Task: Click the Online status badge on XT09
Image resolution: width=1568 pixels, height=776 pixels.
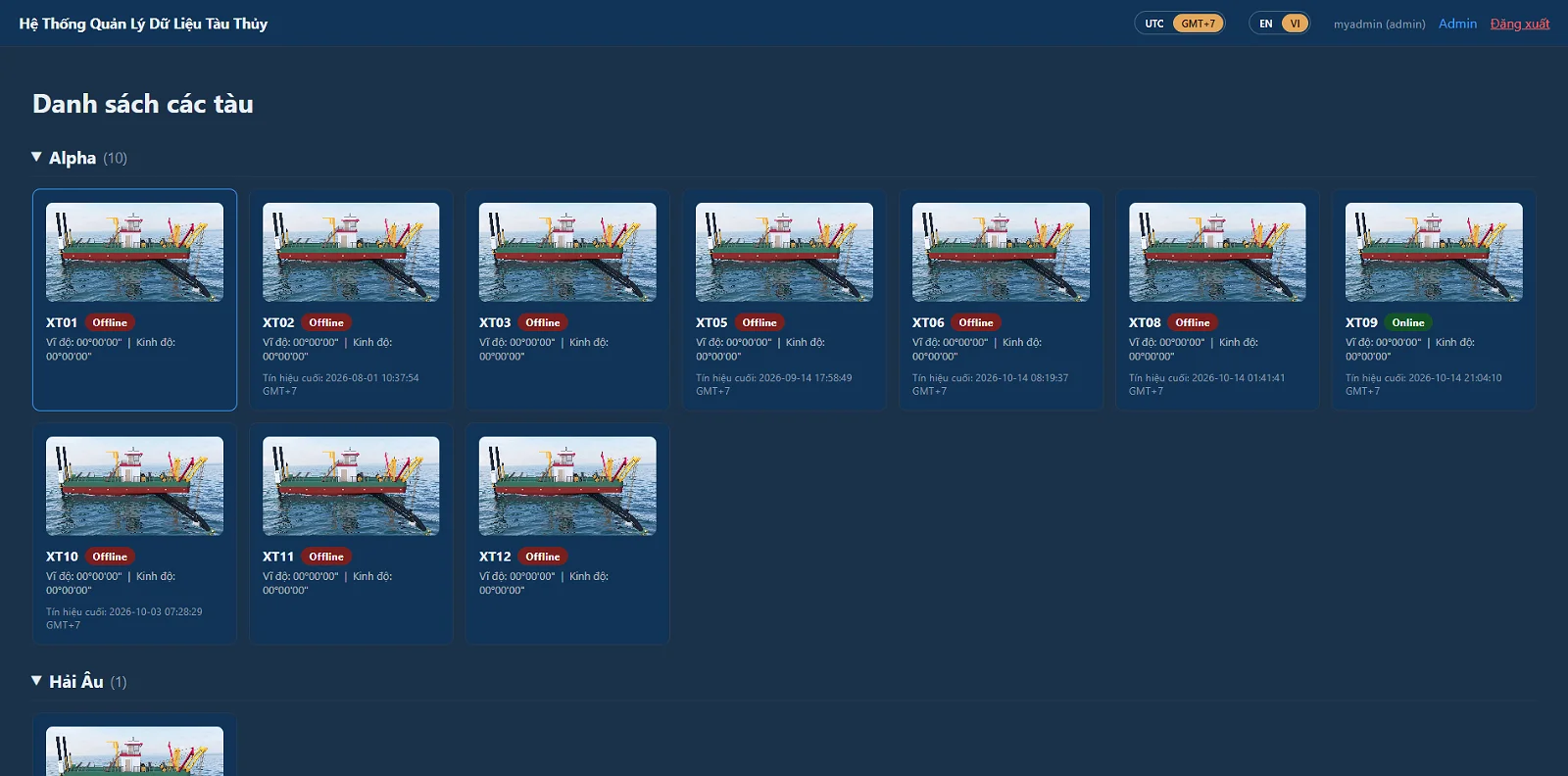Action: pos(1408,322)
